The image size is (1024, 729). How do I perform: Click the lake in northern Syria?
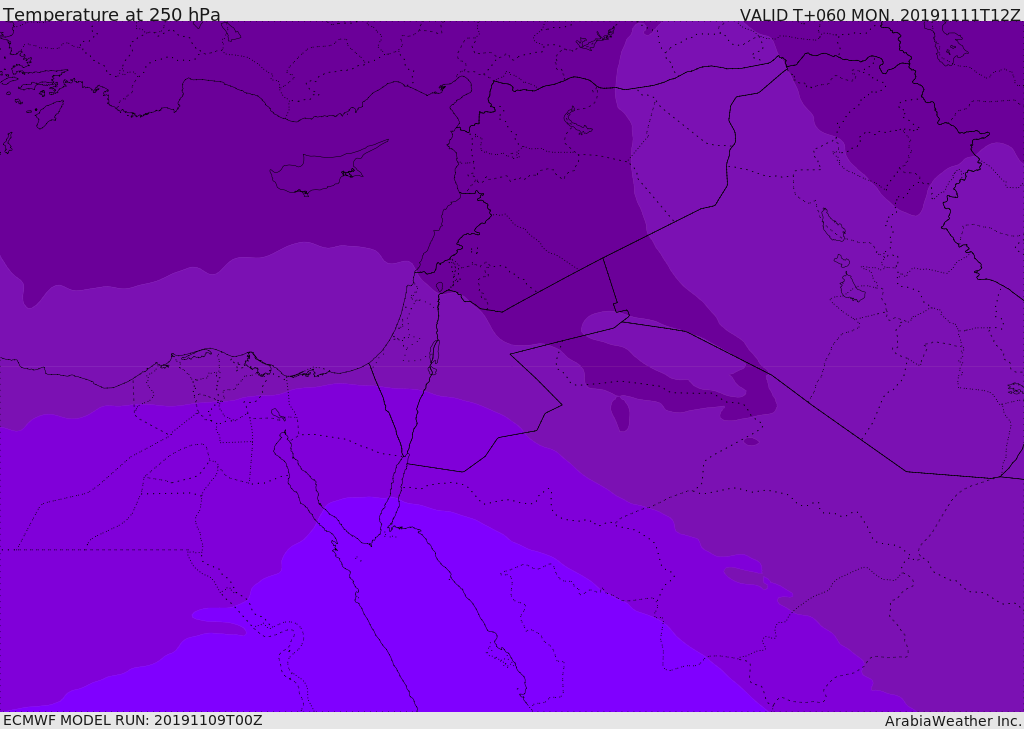pyautogui.click(x=579, y=121)
